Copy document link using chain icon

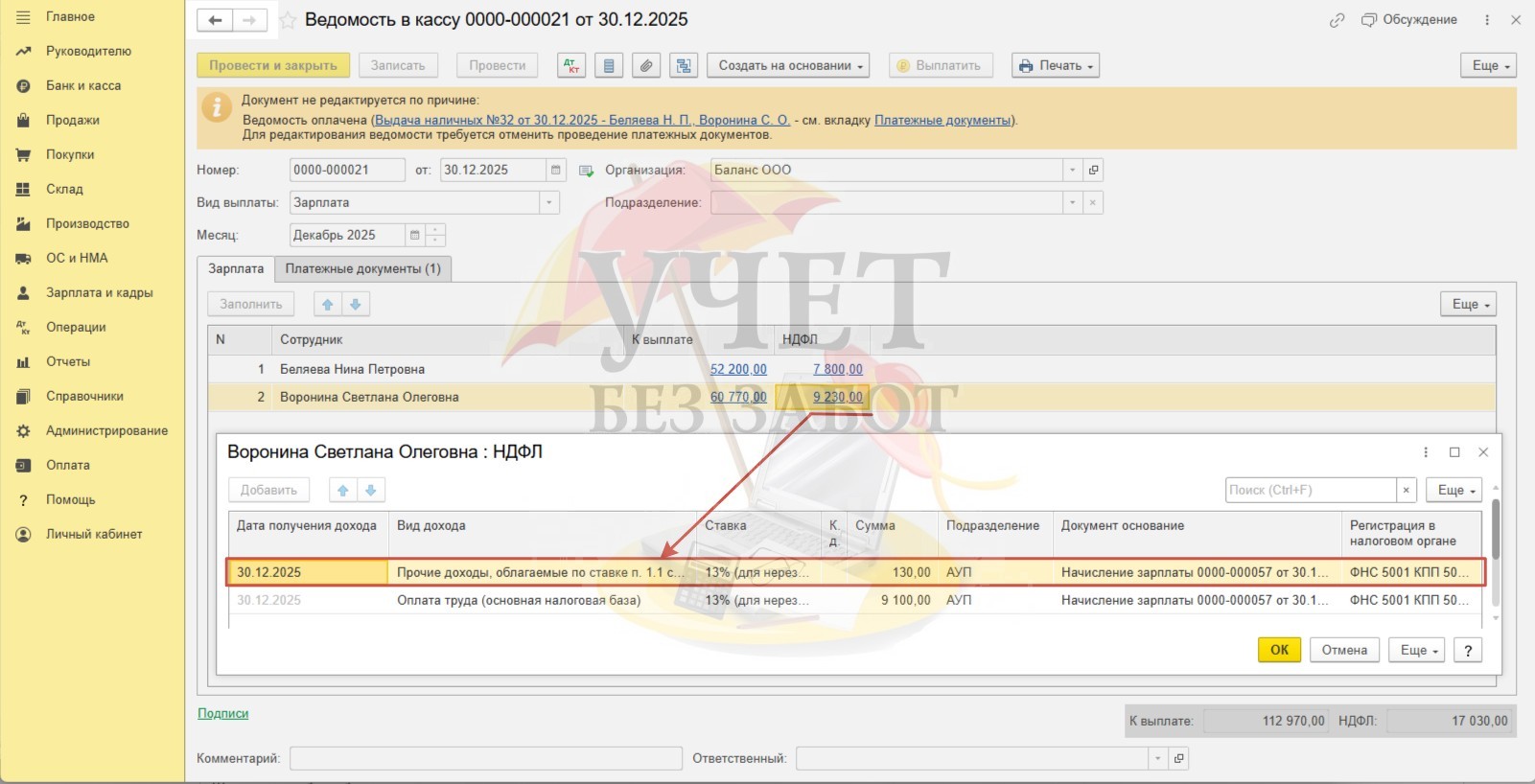point(1337,20)
